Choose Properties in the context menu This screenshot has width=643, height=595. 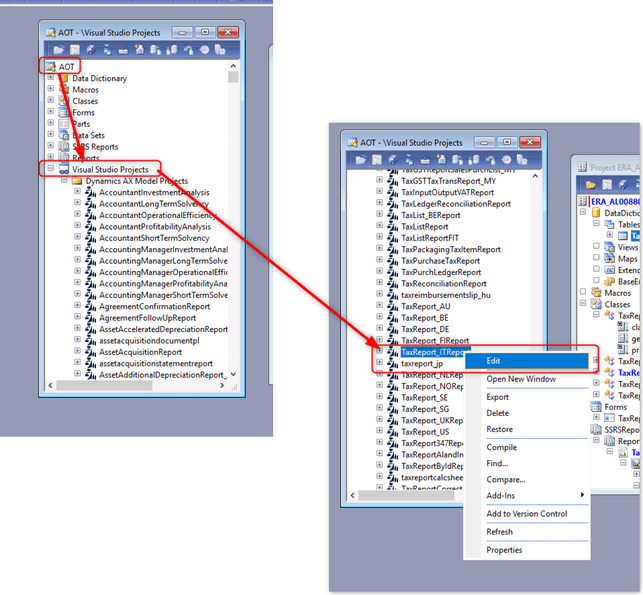point(504,550)
